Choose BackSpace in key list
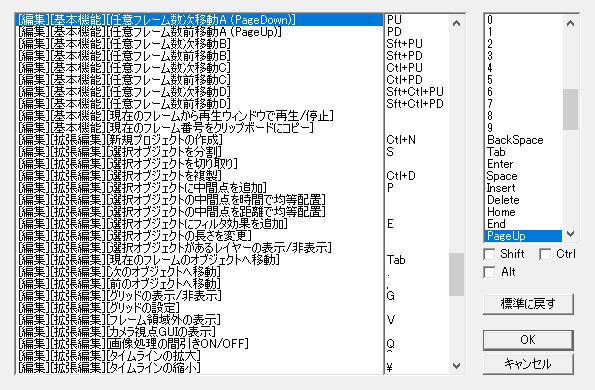595x390 pixels. coord(524,140)
